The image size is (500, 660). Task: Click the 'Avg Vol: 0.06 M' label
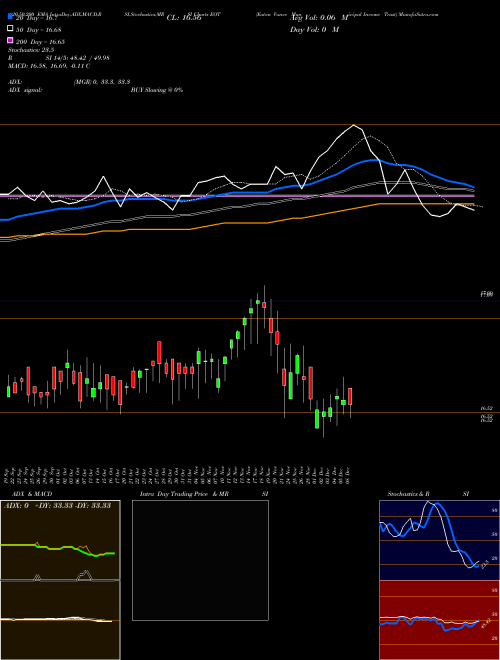point(319,18)
